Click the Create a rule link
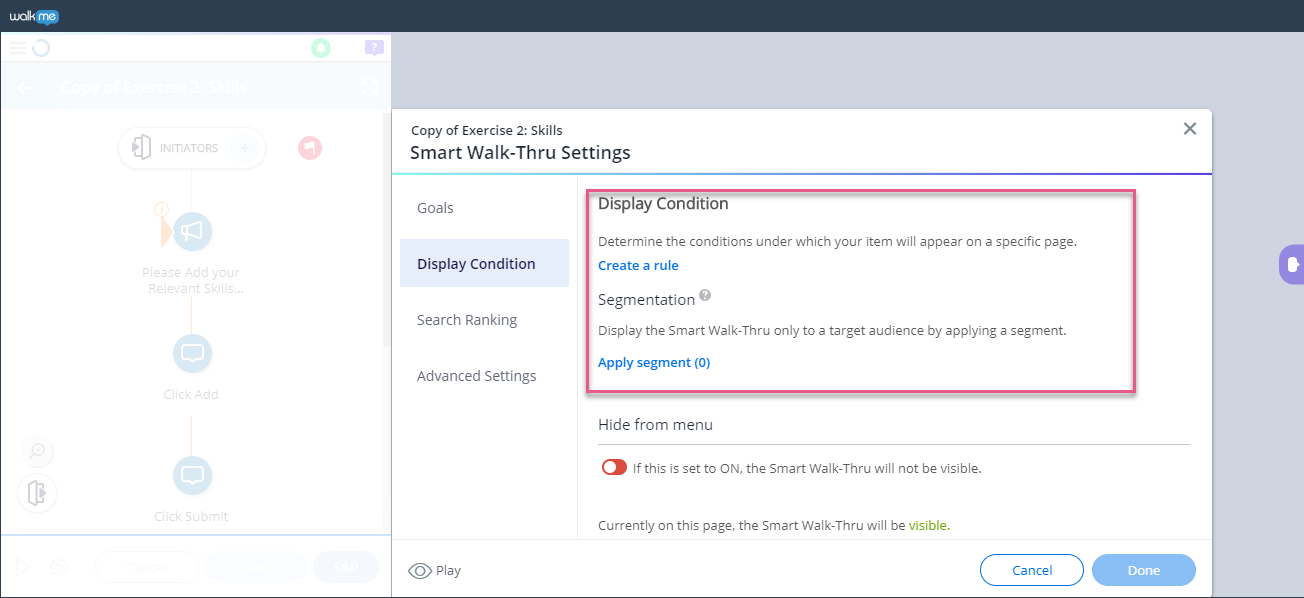This screenshot has height=598, width=1304. [638, 265]
